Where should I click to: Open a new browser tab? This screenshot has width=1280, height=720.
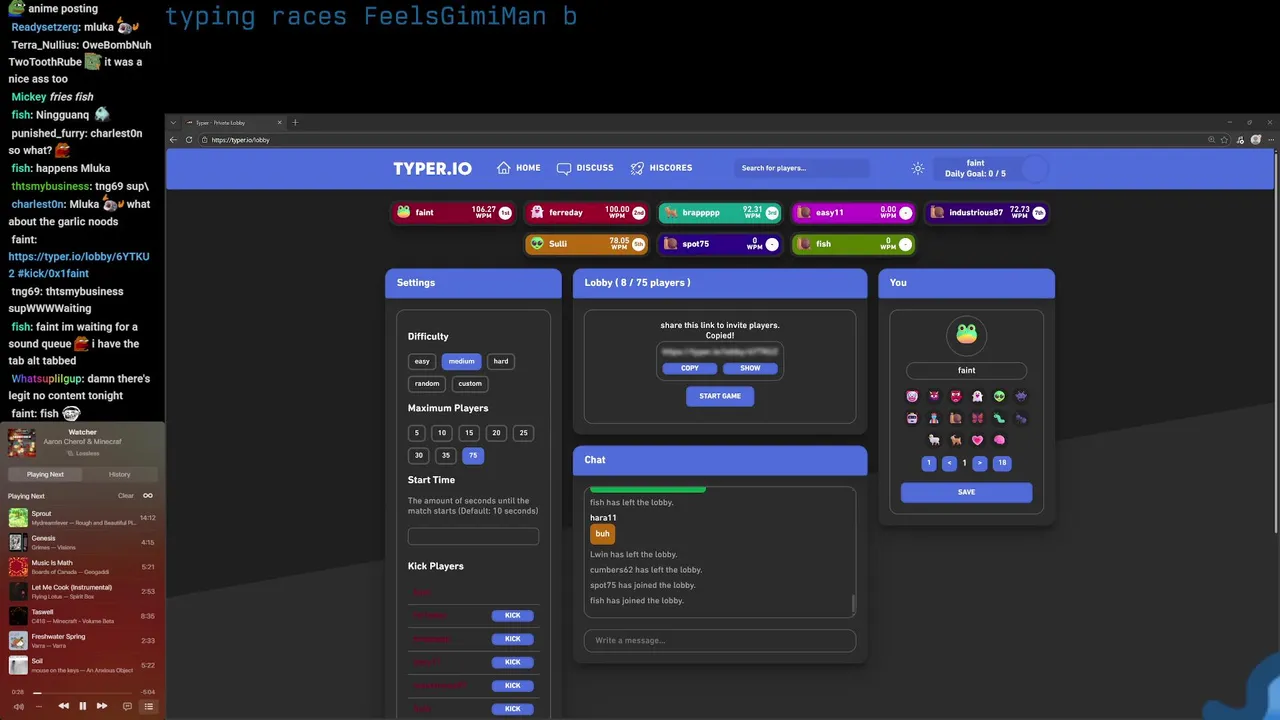(295, 122)
